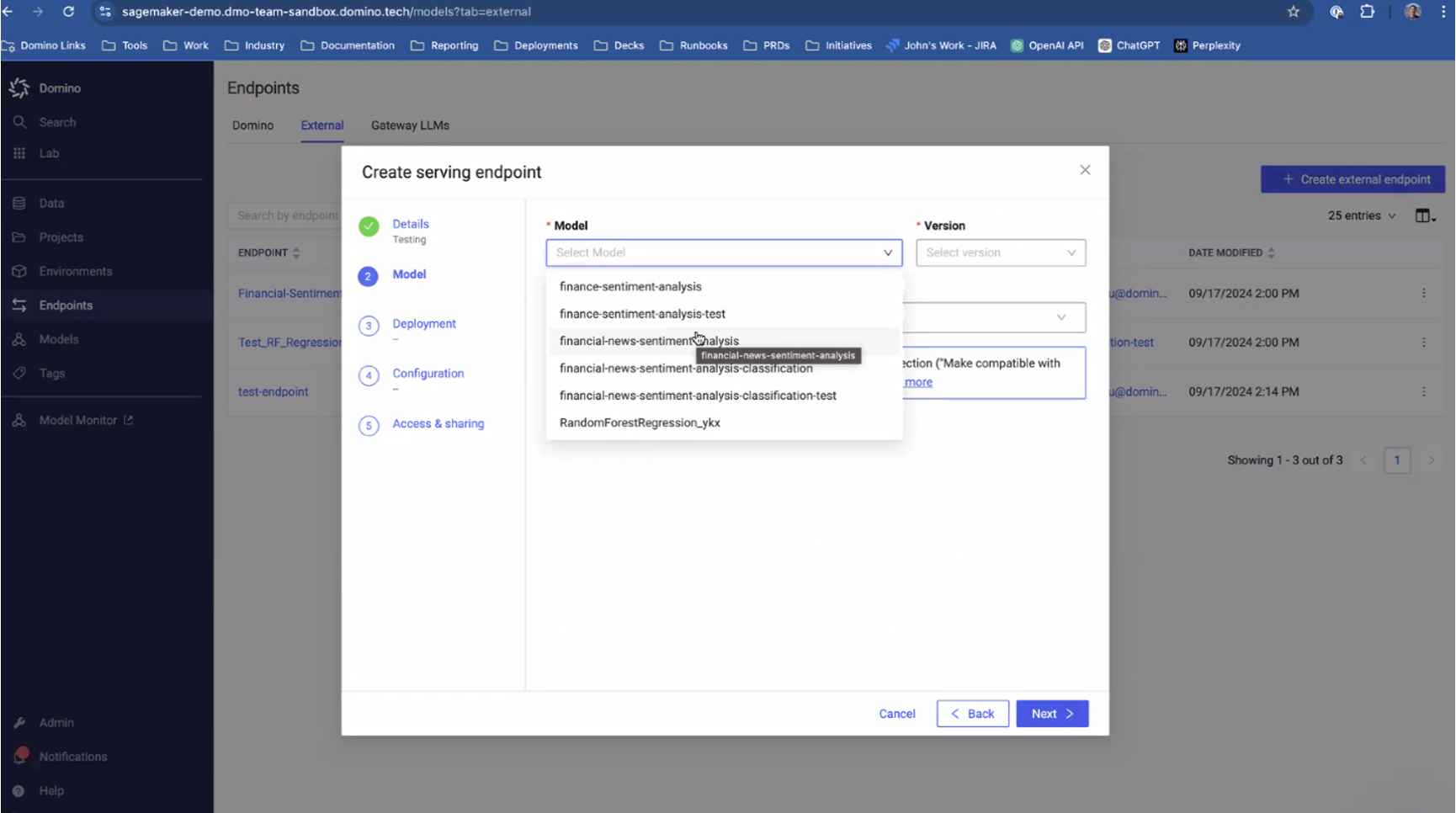
Task: Open column layout selector icon
Action: point(1424,216)
